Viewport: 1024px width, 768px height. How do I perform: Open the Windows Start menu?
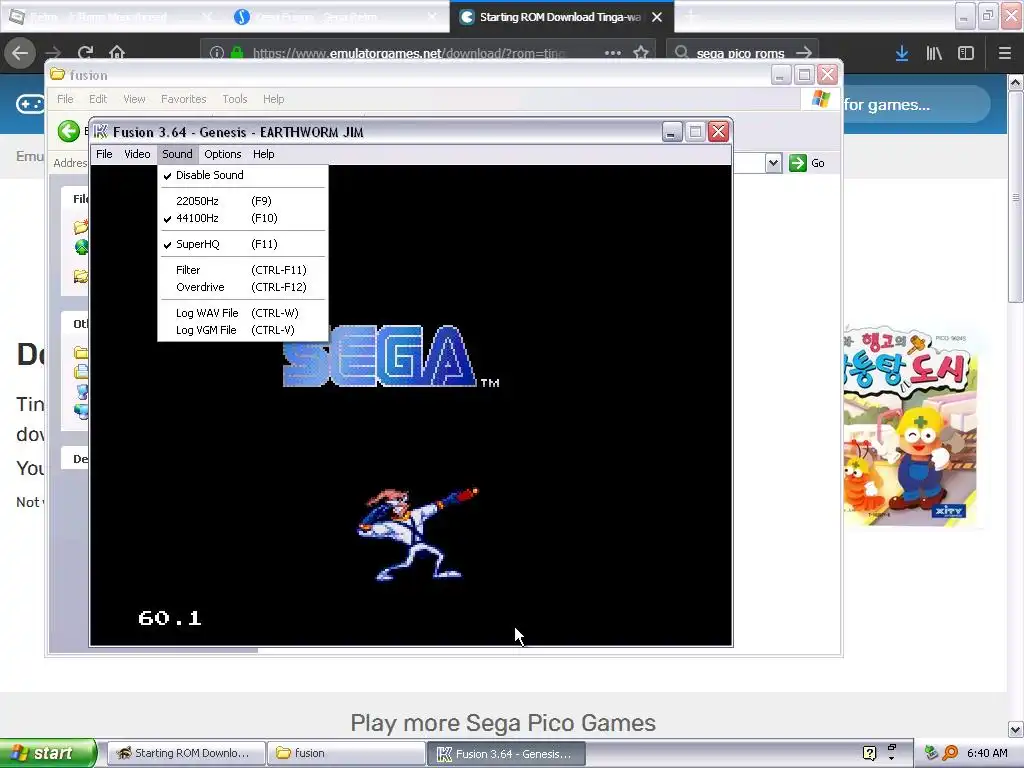[x=48, y=753]
